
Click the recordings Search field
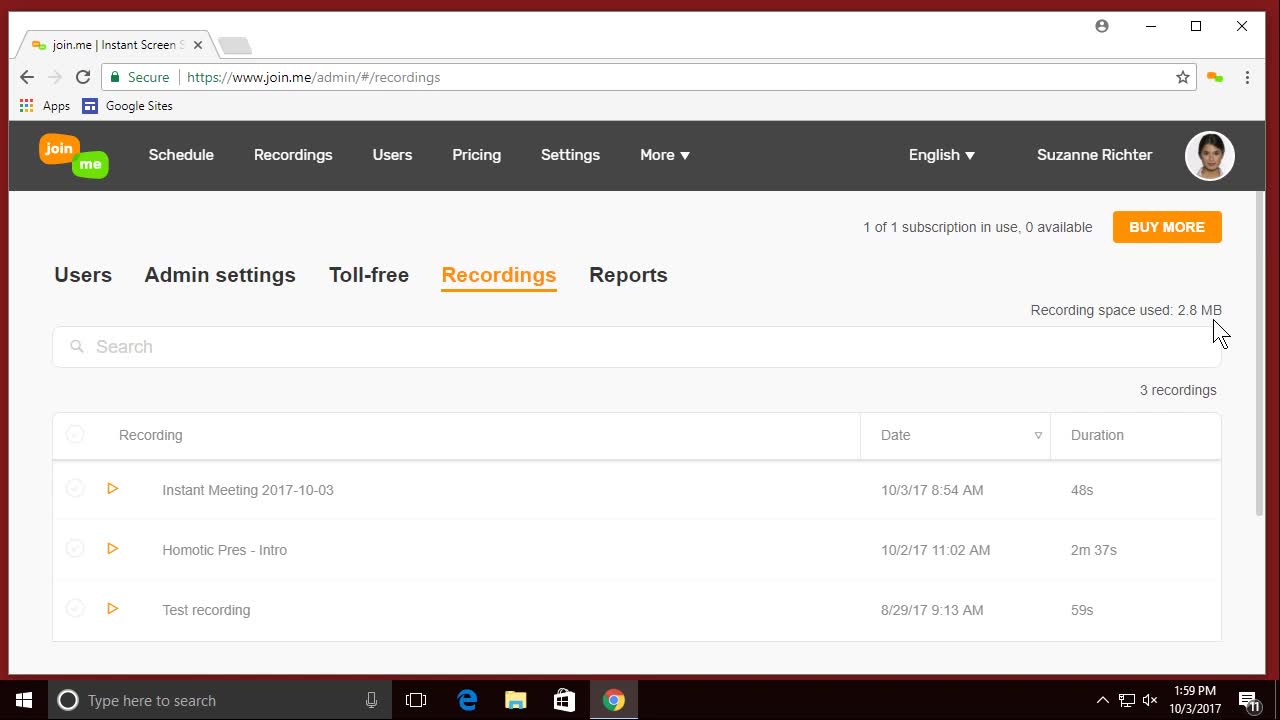coord(637,347)
